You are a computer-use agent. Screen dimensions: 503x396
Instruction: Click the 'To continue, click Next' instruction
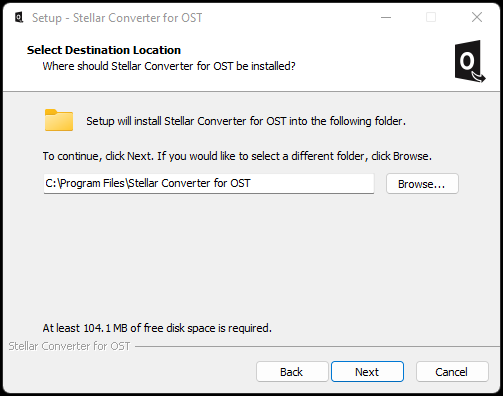tap(237, 156)
